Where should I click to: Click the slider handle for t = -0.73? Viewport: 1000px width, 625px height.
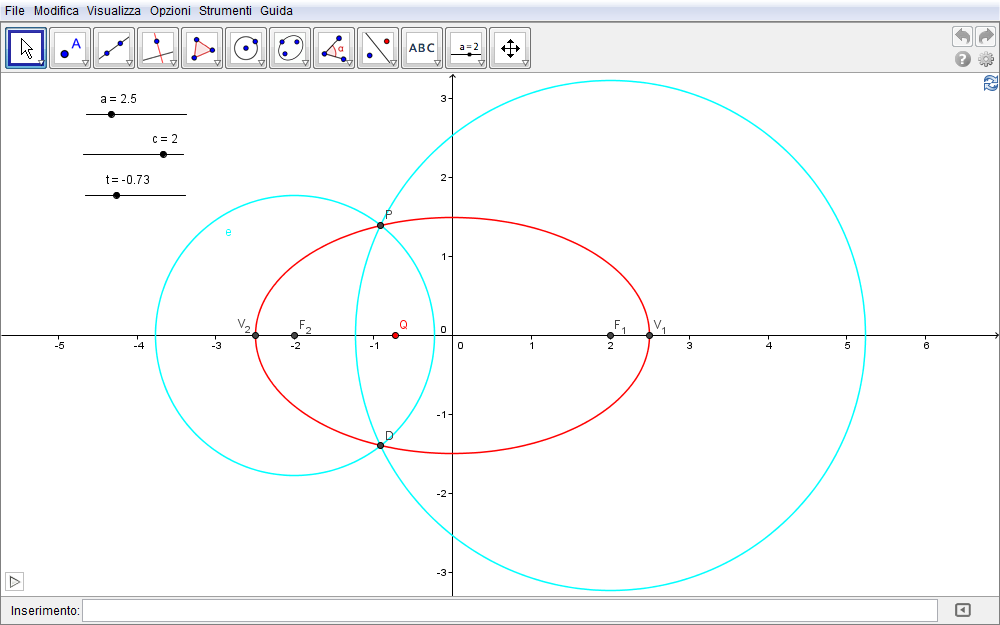(117, 195)
